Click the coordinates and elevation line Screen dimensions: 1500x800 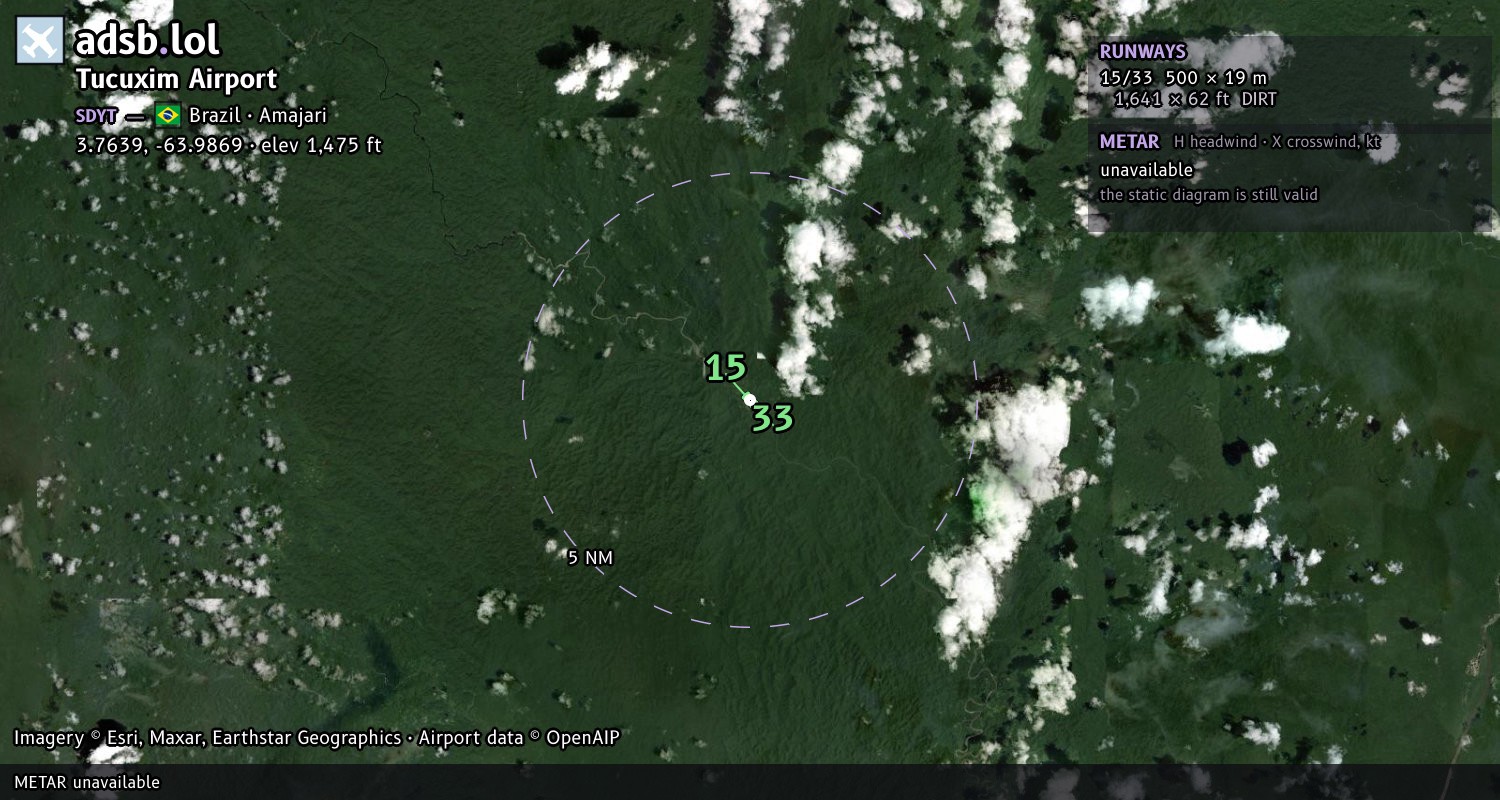pos(229,145)
